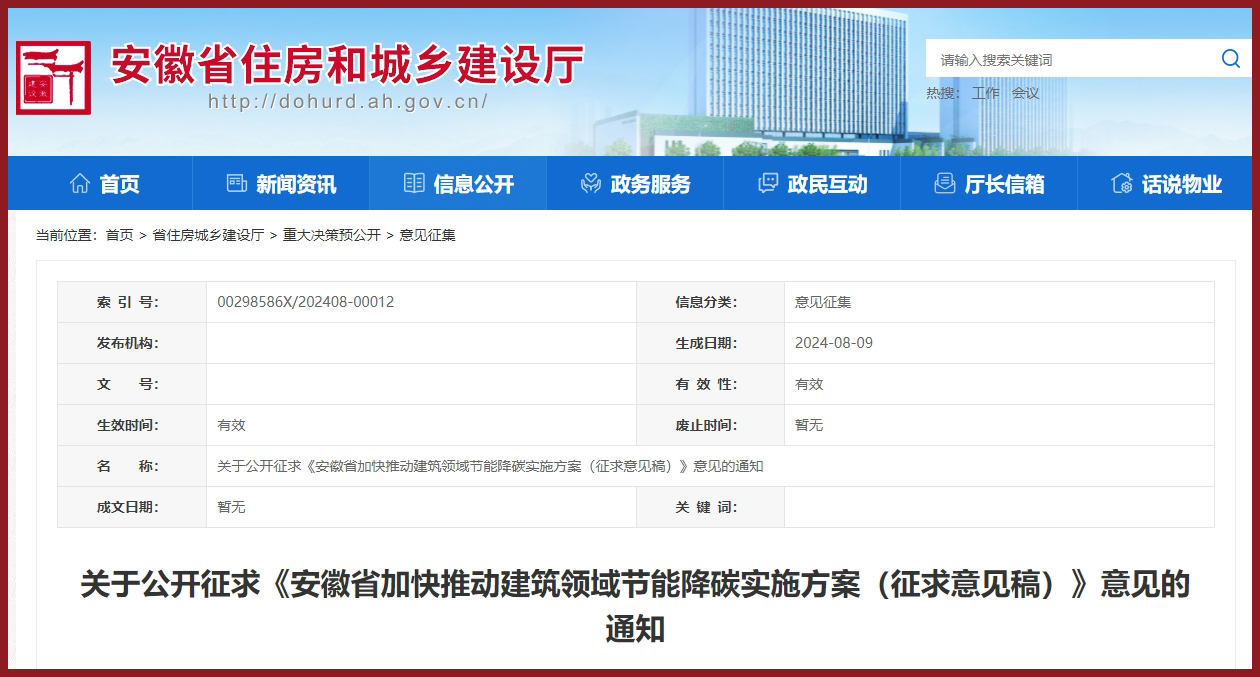Viewport: 1260px width, 677px height.
Task: Click the 生成日期 label cell
Action: (x=710, y=343)
